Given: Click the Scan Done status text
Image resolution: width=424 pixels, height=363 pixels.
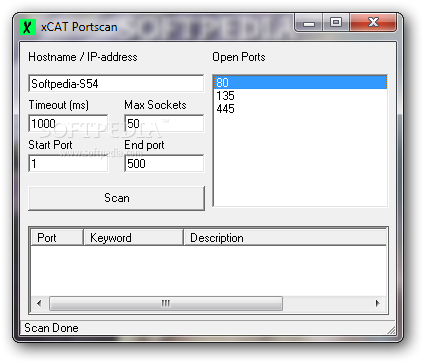Looking at the screenshot, I should 51,328.
